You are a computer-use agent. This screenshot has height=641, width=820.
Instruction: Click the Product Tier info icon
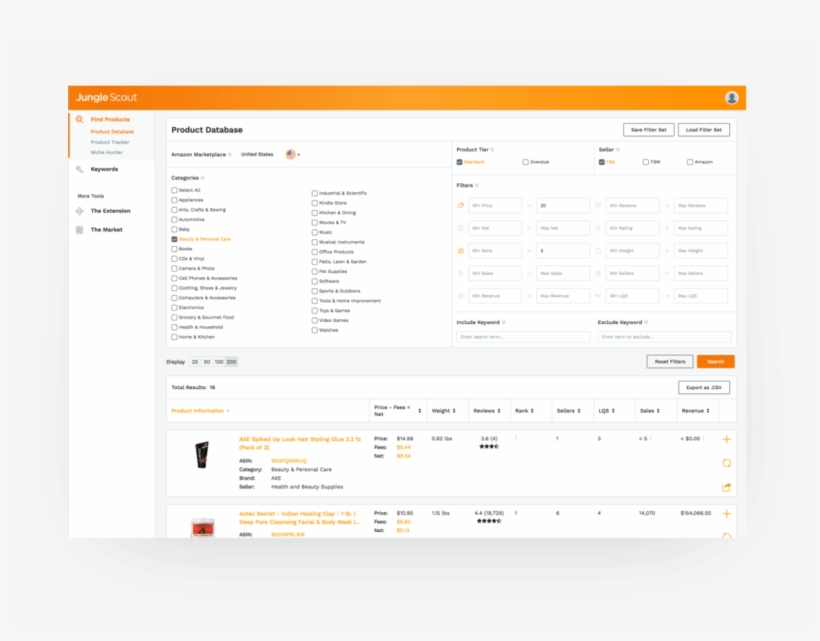click(x=493, y=150)
